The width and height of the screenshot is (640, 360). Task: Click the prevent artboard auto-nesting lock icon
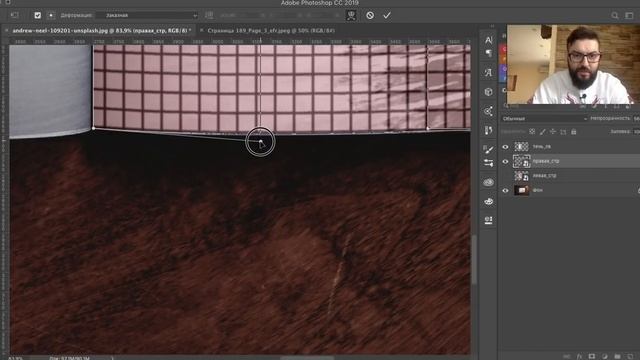pos(563,132)
